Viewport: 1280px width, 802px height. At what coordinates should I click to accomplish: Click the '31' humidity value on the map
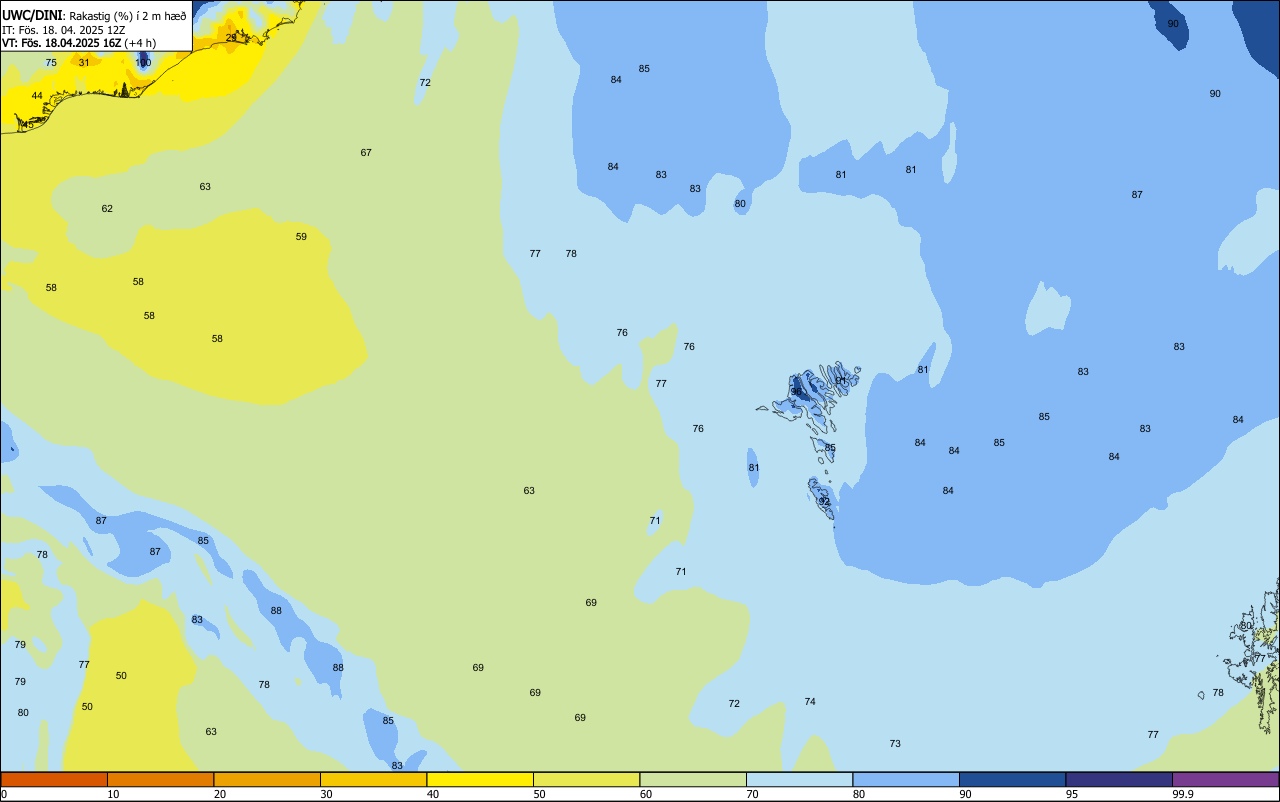[x=84, y=63]
